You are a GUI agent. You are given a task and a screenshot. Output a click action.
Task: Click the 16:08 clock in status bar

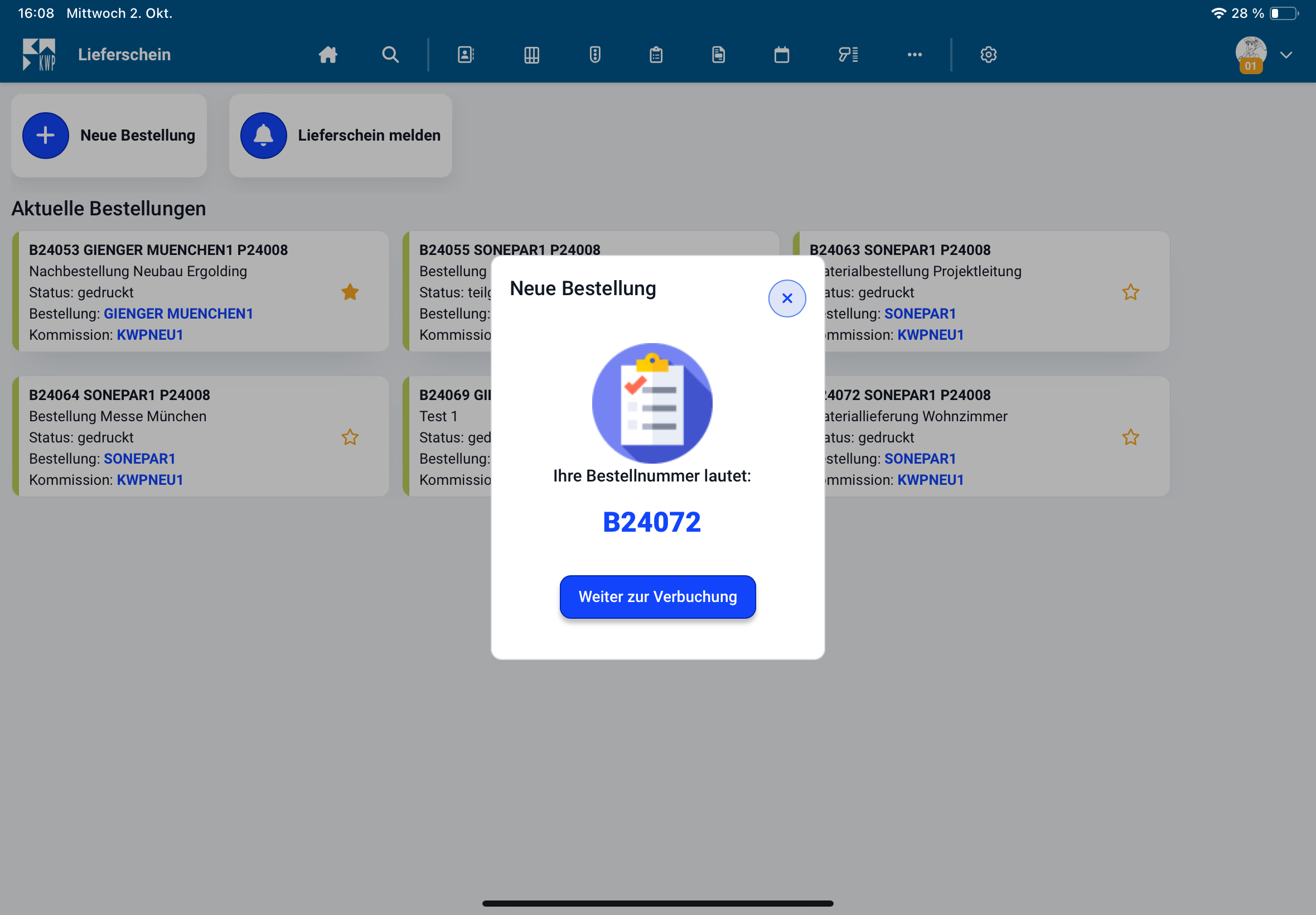click(x=36, y=13)
